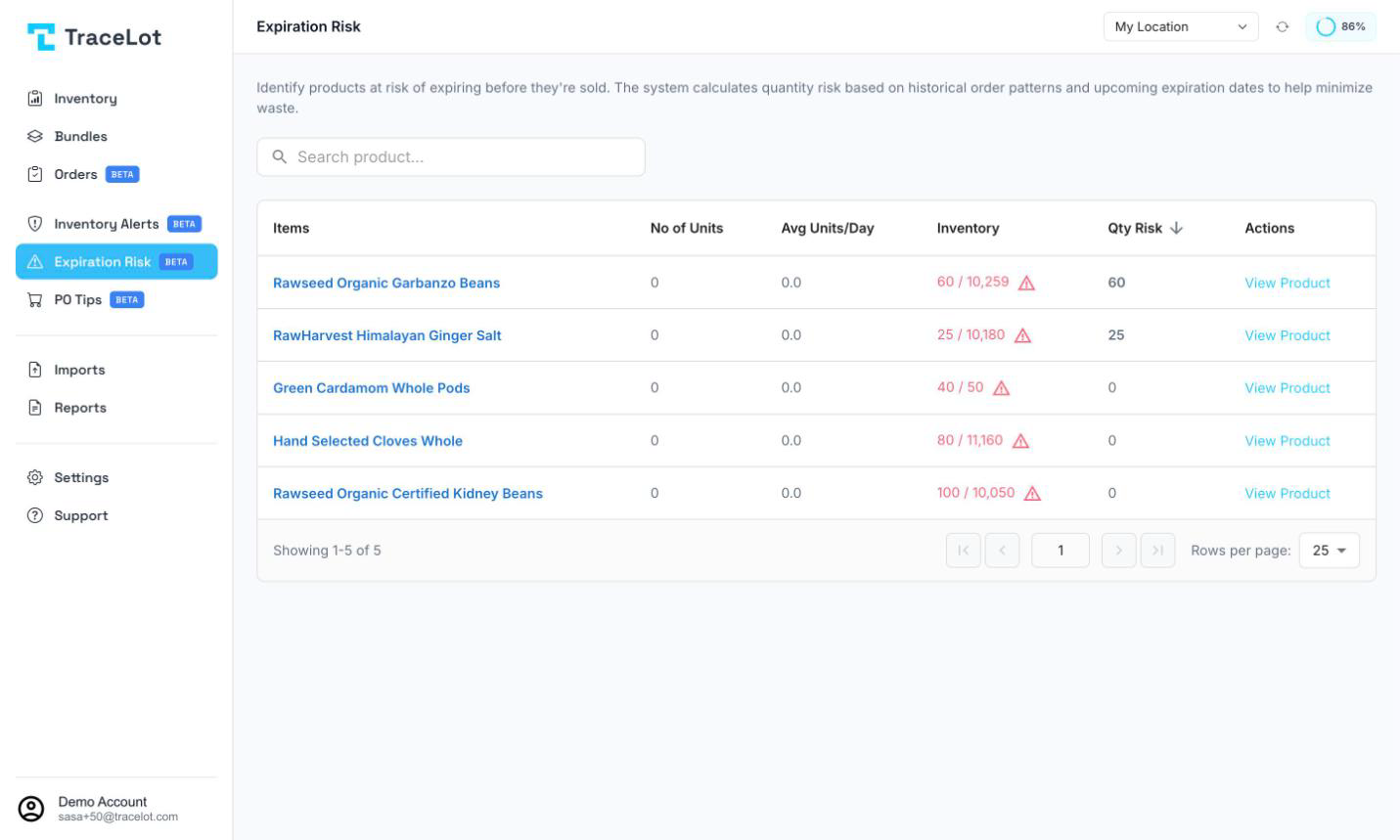This screenshot has height=840, width=1400.
Task: Click the Qty Risk sort arrow
Action: coord(1176,228)
